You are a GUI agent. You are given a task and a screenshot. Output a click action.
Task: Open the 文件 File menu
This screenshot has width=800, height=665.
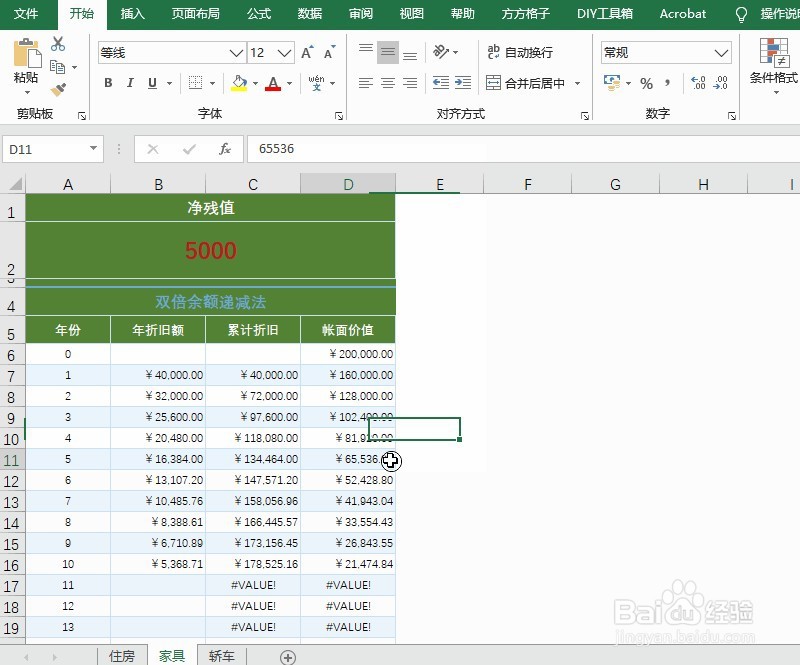point(26,14)
